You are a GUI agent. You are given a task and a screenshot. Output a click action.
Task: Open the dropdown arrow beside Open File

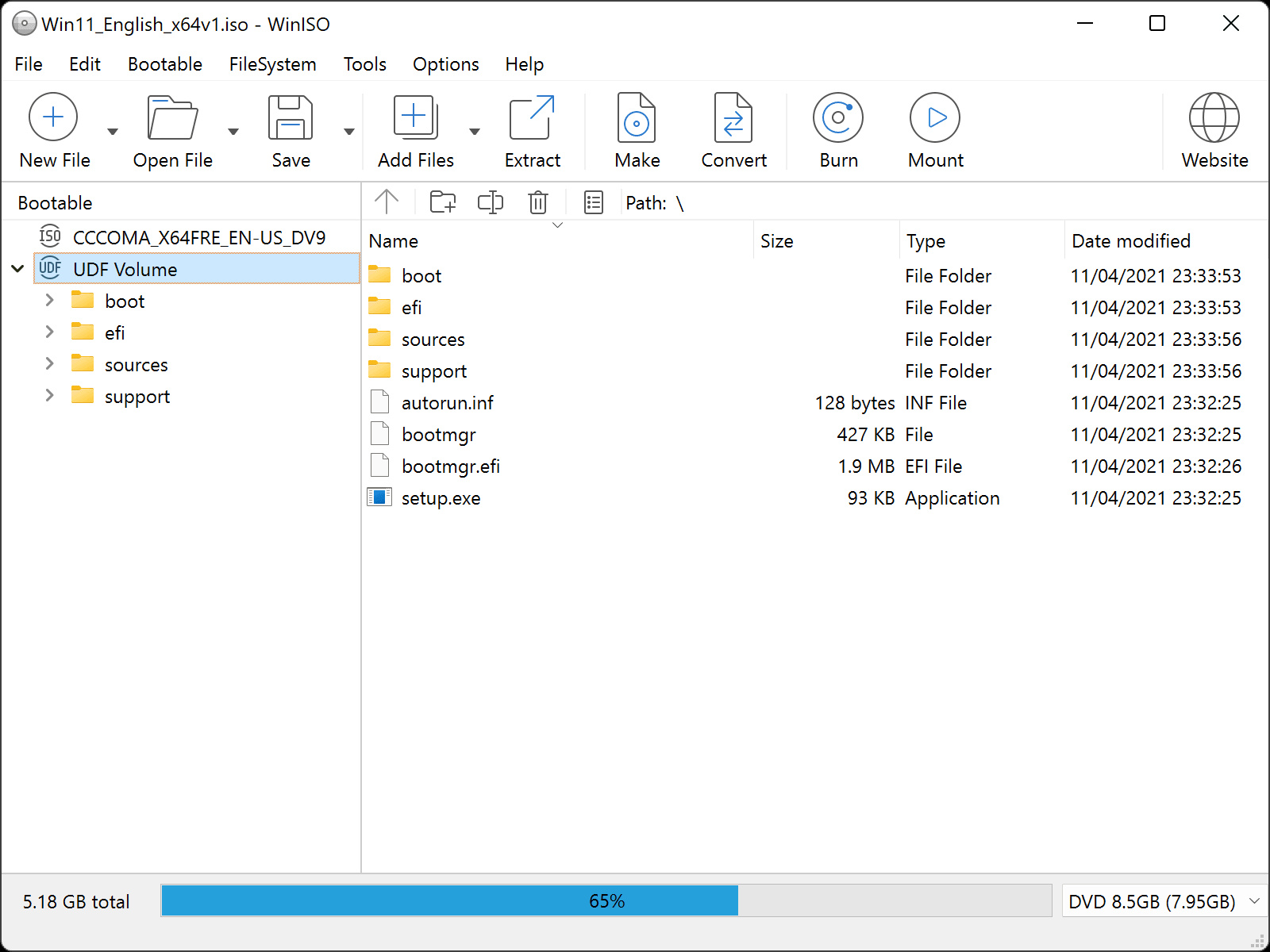pyautogui.click(x=233, y=131)
